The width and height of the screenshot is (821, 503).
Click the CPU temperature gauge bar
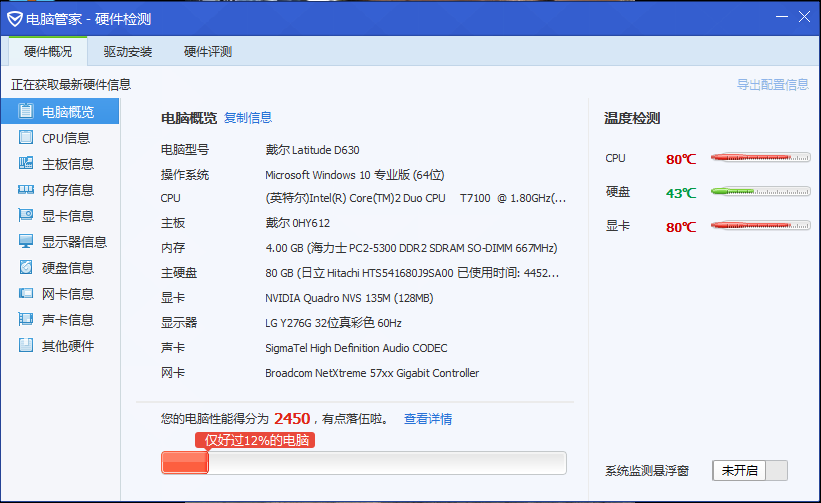click(x=760, y=158)
